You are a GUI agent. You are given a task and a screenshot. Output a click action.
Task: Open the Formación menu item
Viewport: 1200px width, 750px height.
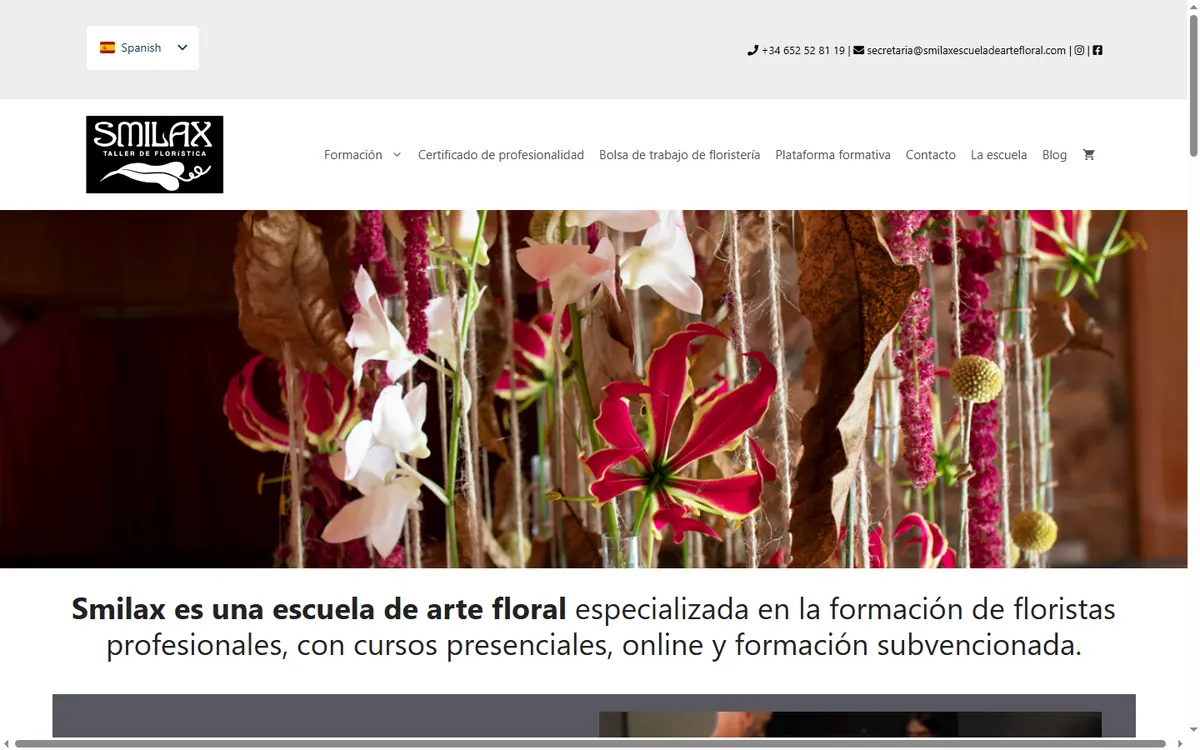click(353, 155)
